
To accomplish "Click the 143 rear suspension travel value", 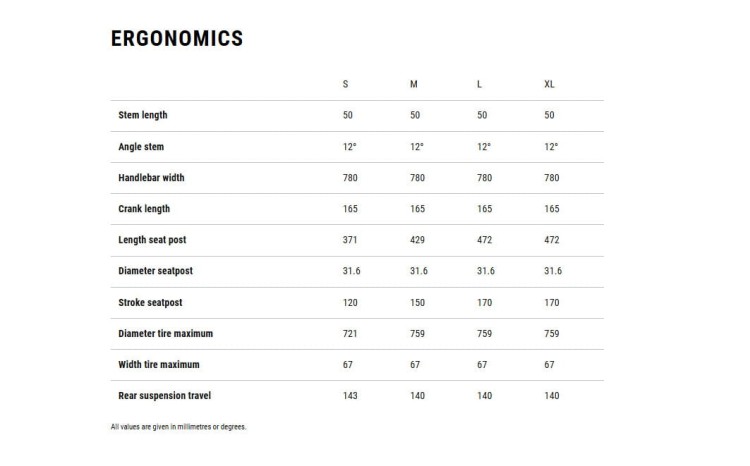I will pyautogui.click(x=350, y=396).
